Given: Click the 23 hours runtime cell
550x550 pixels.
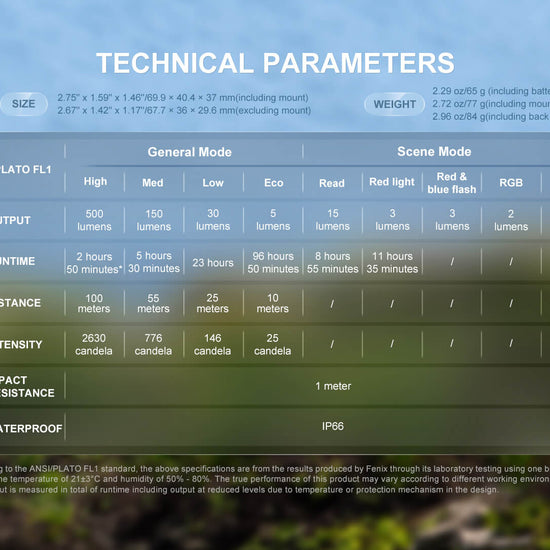Looking at the screenshot, I should pos(213,263).
